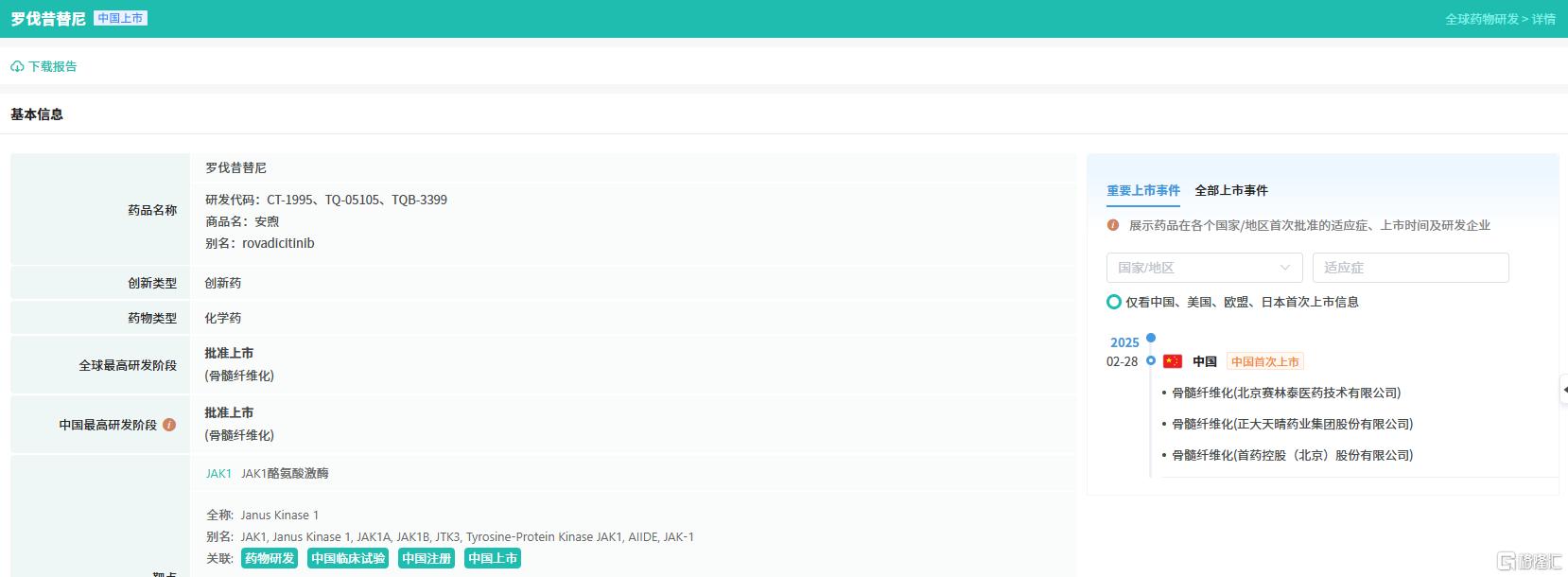
Task: Switch to the 重要上市事件 tab
Action: pyautogui.click(x=1143, y=190)
